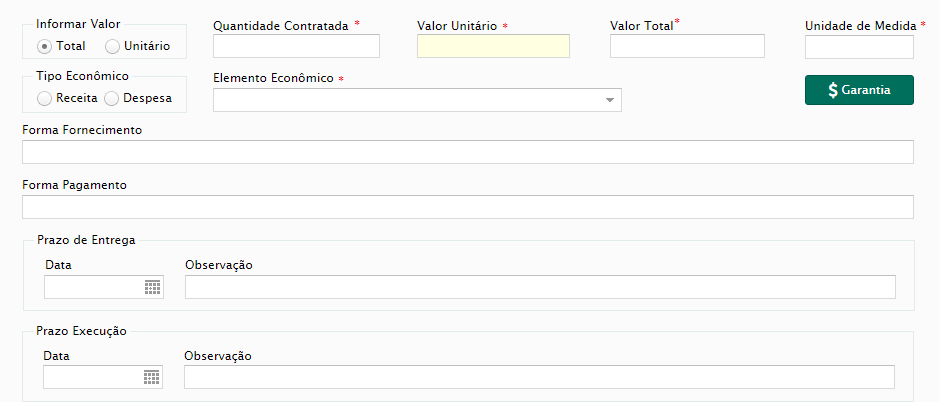This screenshot has width=939, height=402.
Task: Choose Despesa as Tipo Econômico
Action: (111, 99)
